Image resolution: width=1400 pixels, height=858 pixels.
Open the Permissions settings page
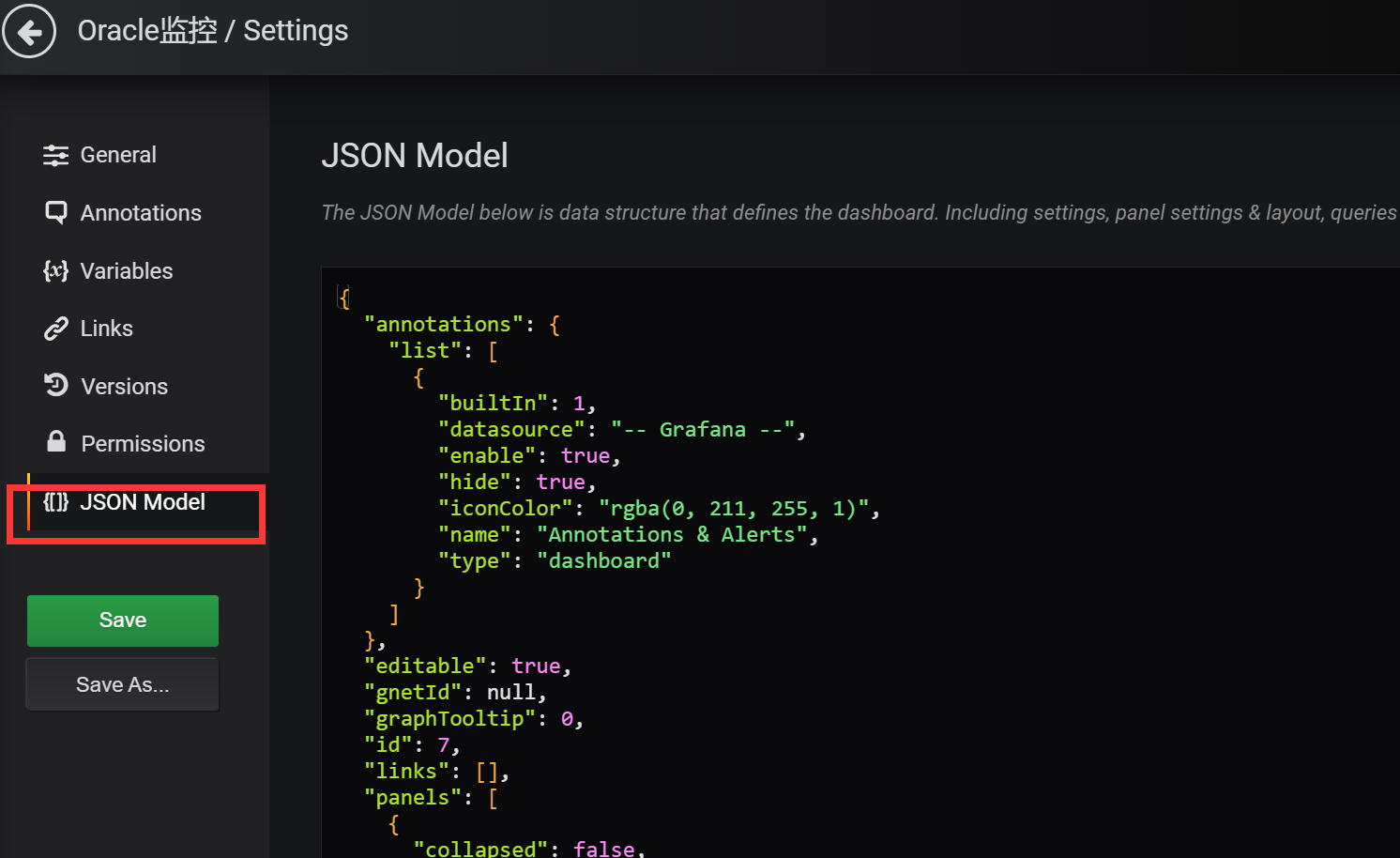click(143, 444)
